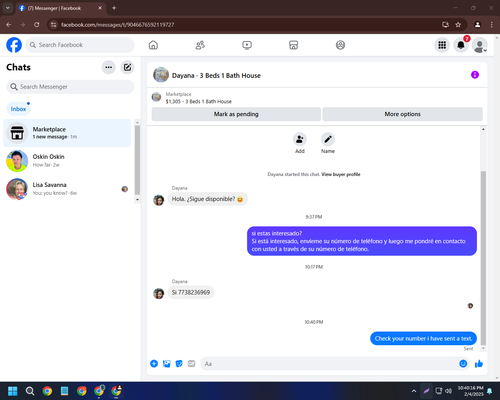Open conversation information purple icon
Image resolution: width=500 pixels, height=400 pixels.
[x=475, y=75]
